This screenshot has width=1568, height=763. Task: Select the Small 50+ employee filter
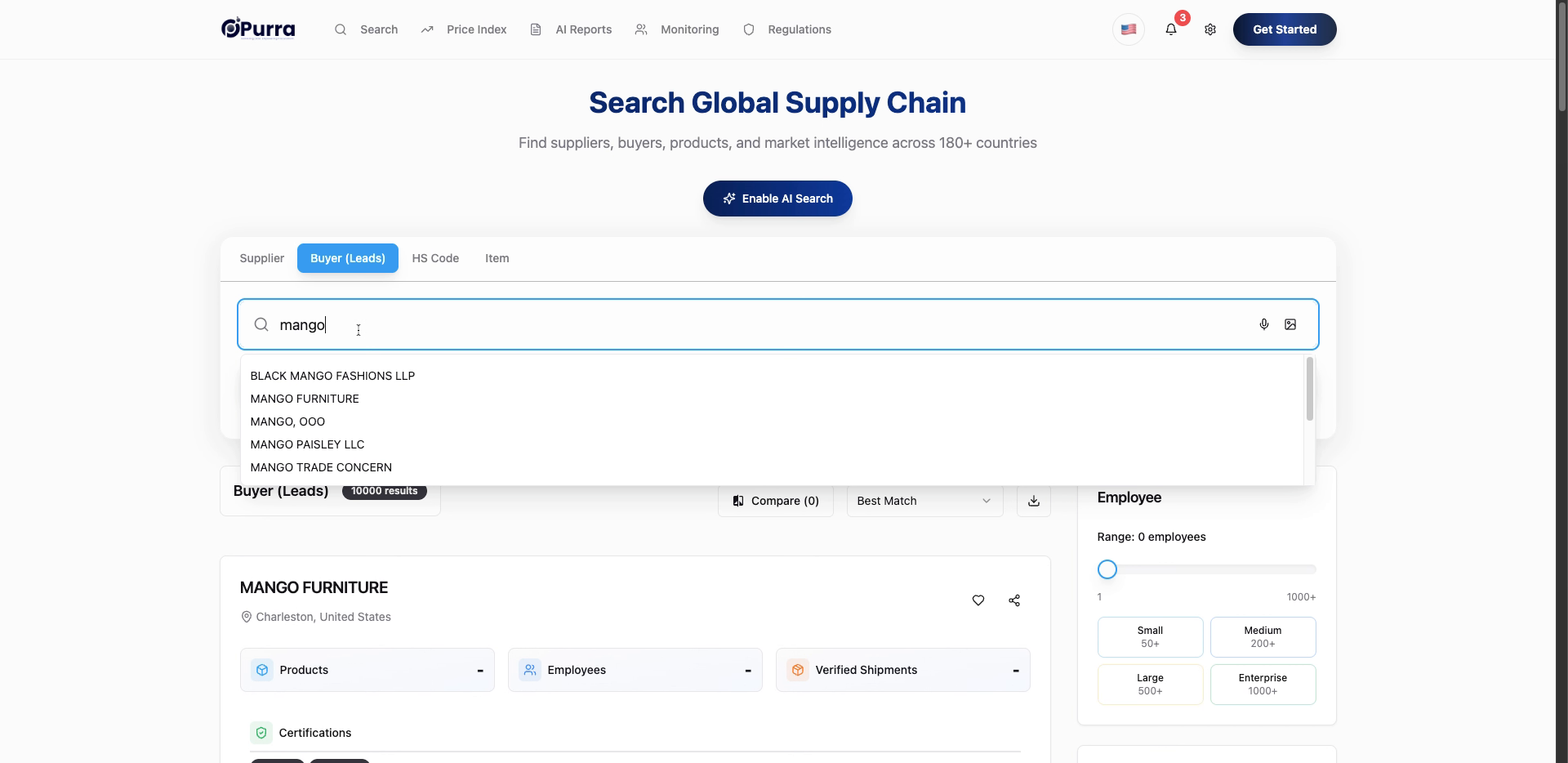1150,637
